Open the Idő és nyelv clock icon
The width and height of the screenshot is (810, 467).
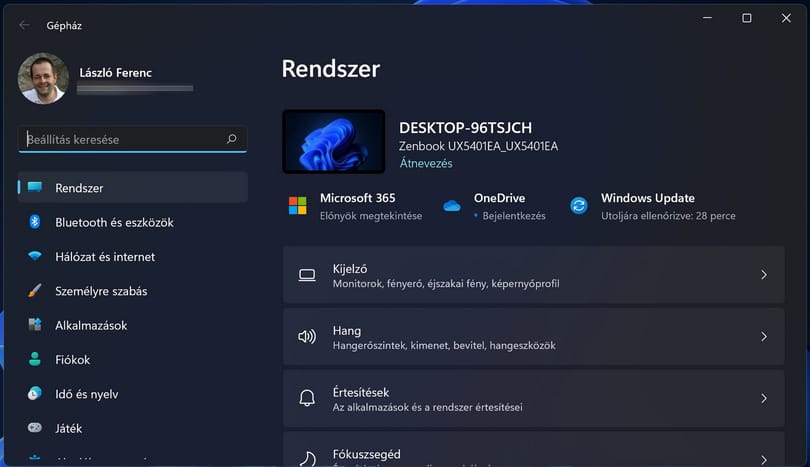[35, 393]
